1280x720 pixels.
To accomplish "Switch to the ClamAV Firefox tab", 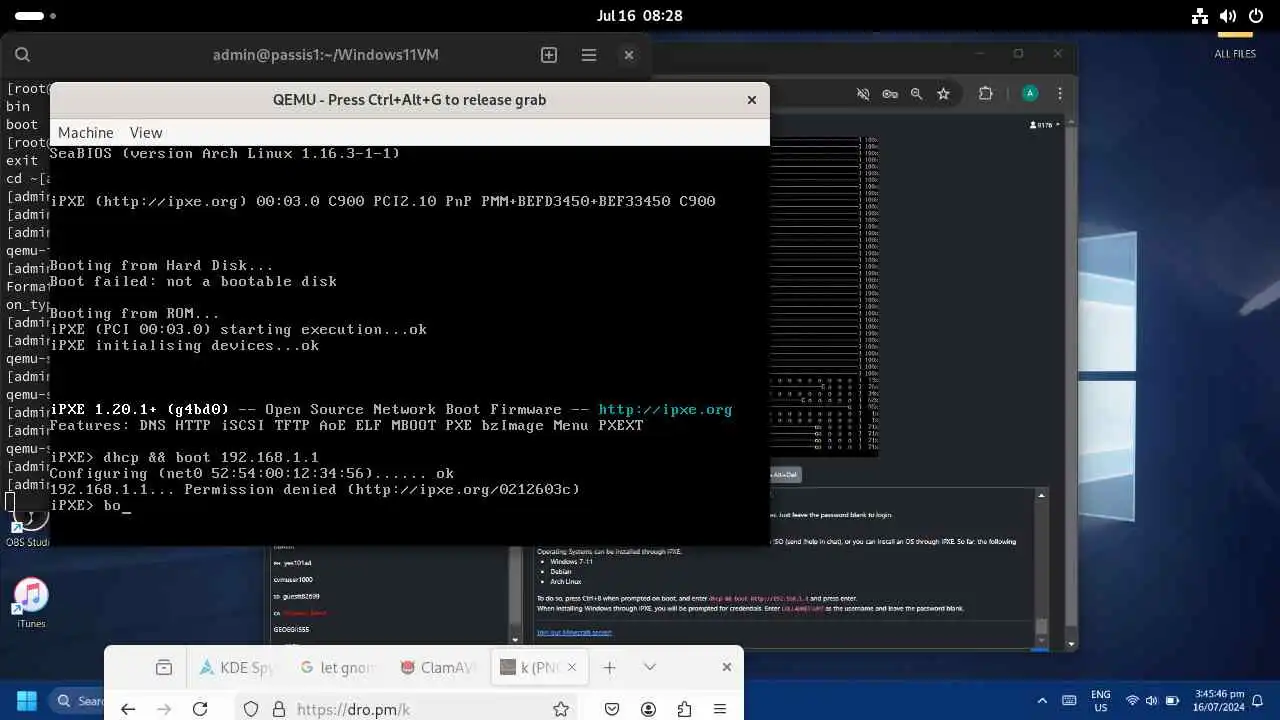I will 437,667.
